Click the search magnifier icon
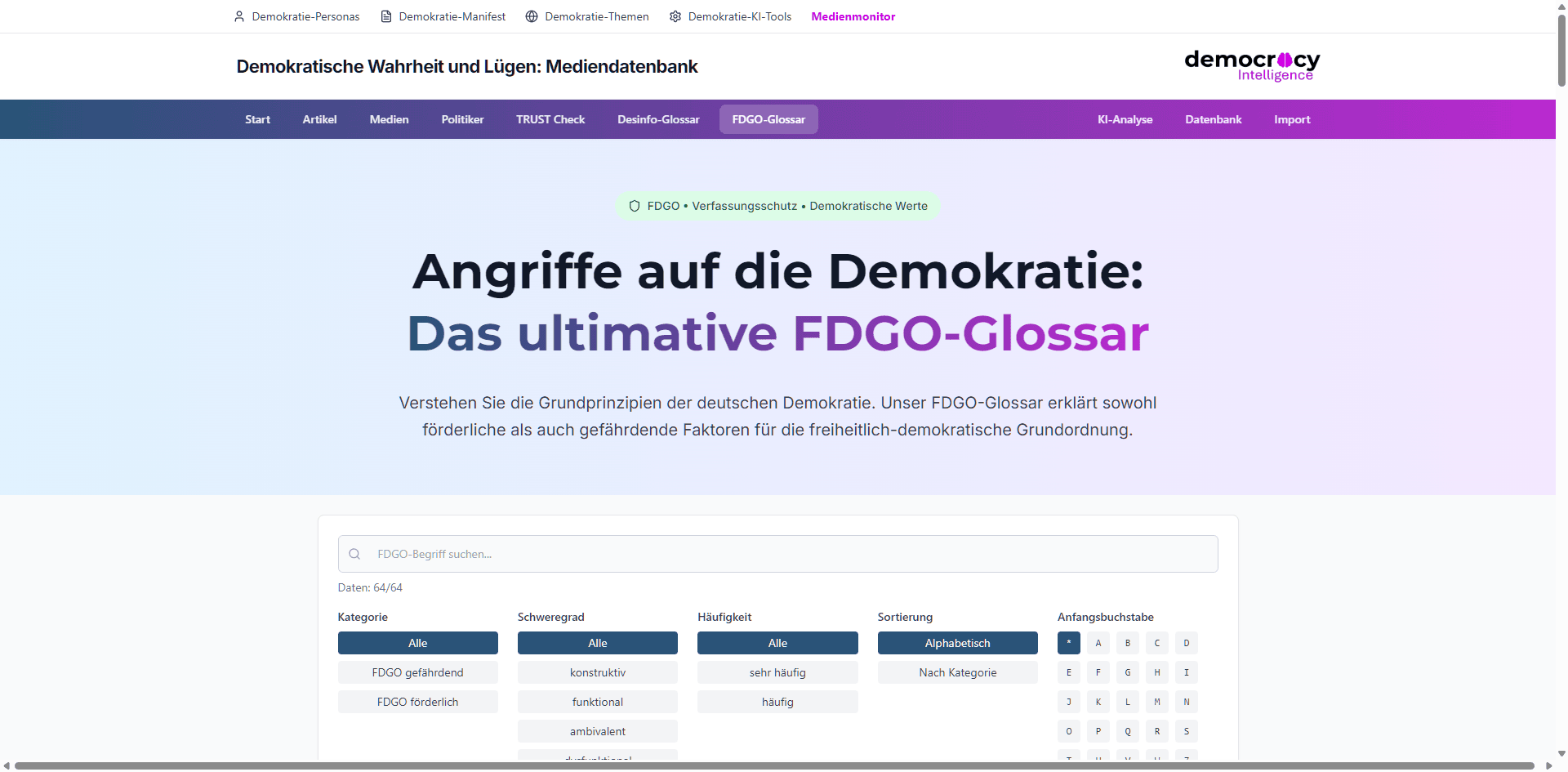Viewport: 1568px width, 772px height. (354, 554)
